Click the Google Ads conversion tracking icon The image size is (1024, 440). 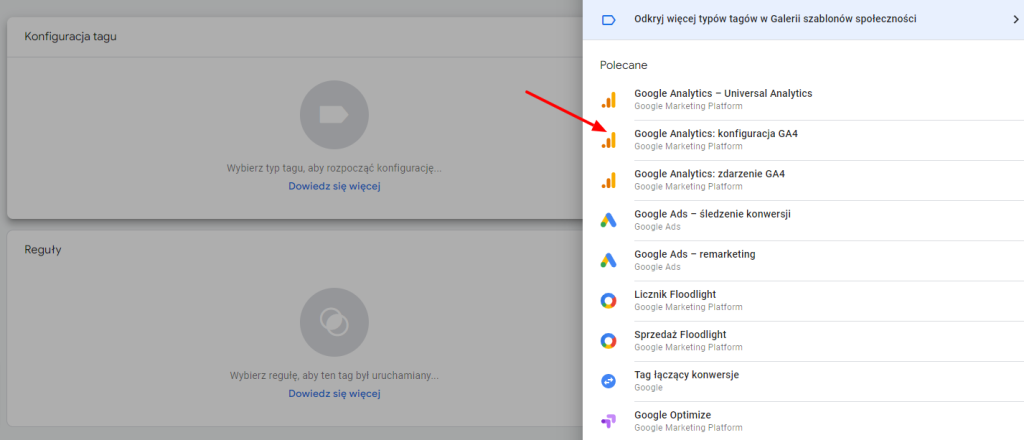(x=609, y=221)
